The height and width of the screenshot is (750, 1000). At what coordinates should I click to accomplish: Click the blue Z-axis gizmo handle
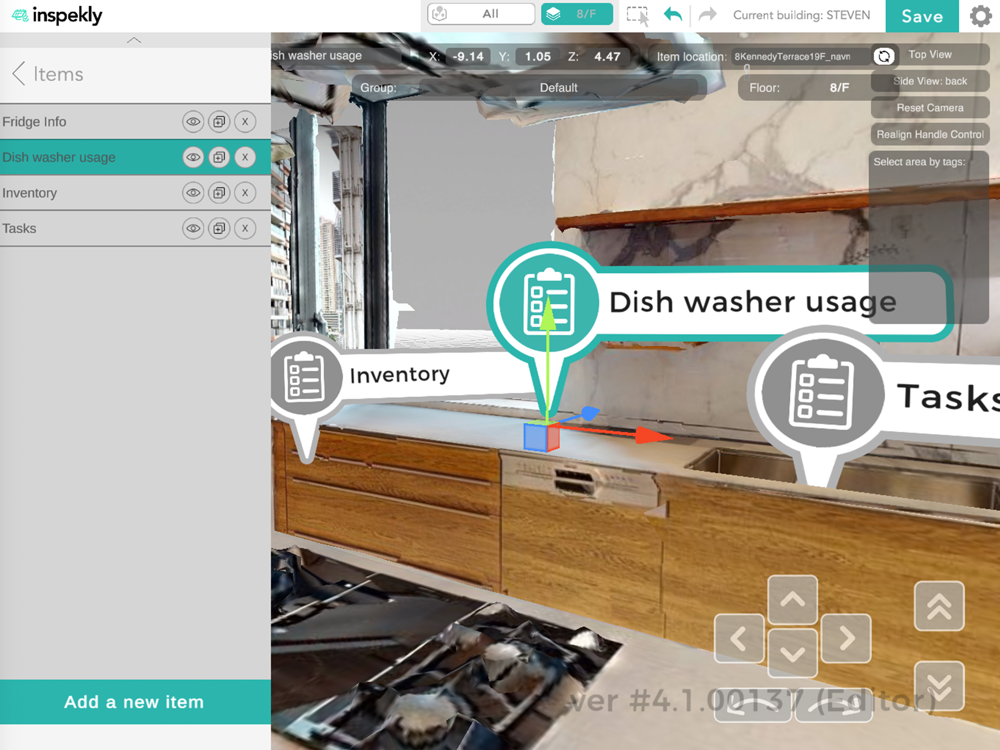(x=589, y=413)
